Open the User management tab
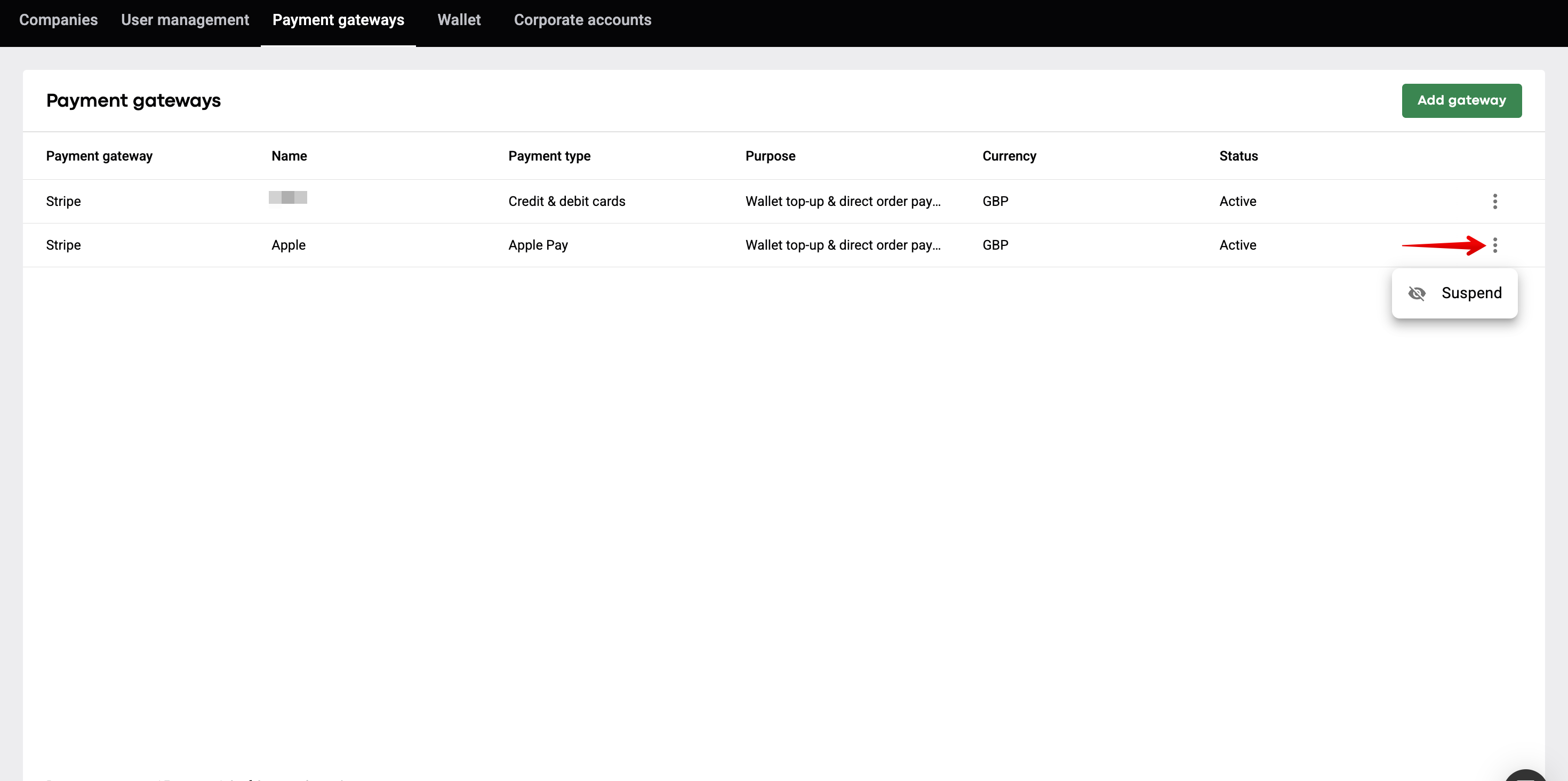1568x781 pixels. click(x=185, y=20)
